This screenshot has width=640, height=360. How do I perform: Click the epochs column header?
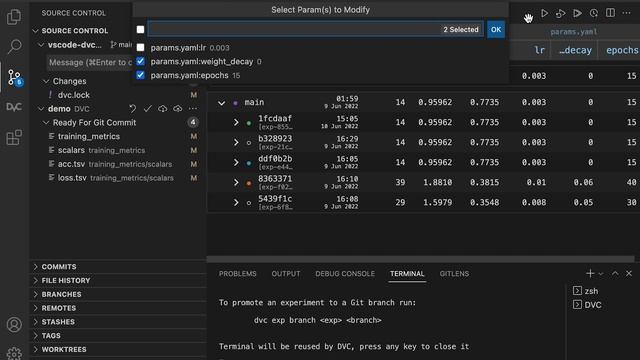[622, 50]
